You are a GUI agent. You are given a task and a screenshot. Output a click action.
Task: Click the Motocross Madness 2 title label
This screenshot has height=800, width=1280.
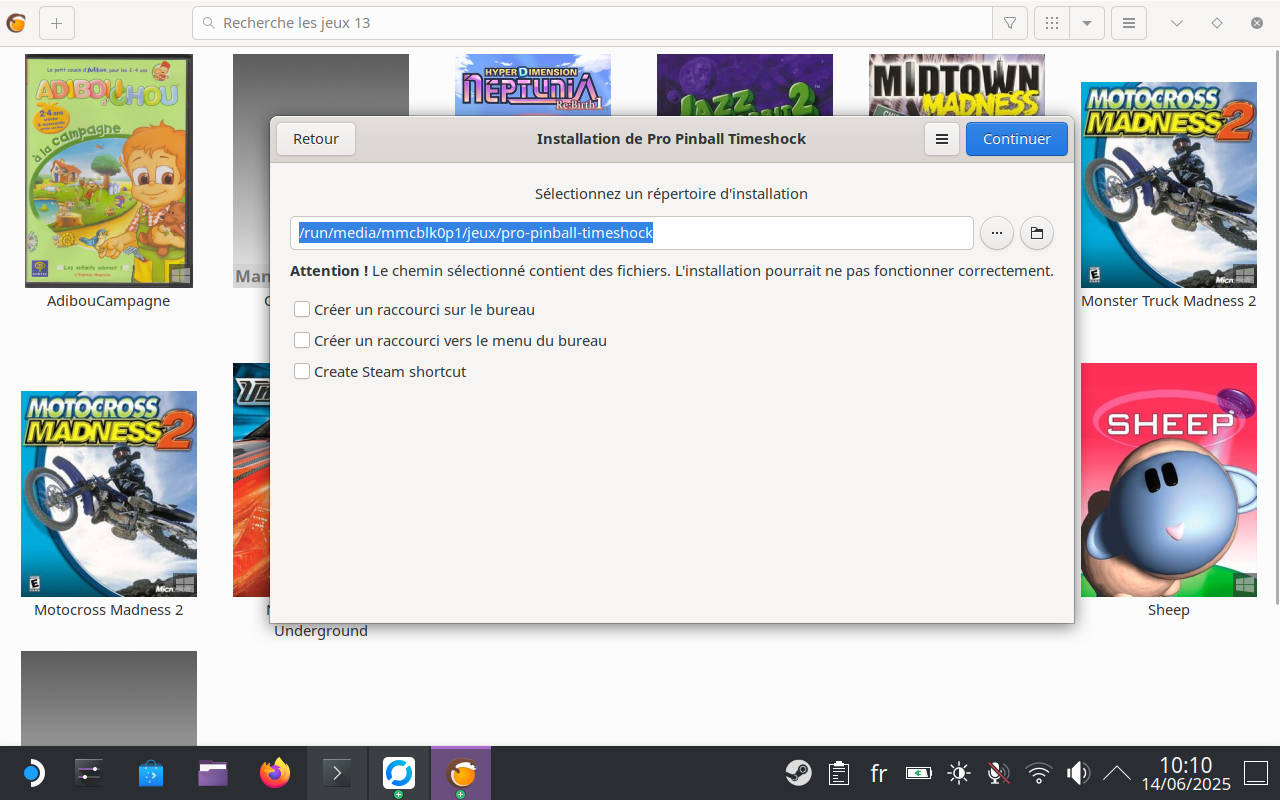click(109, 610)
